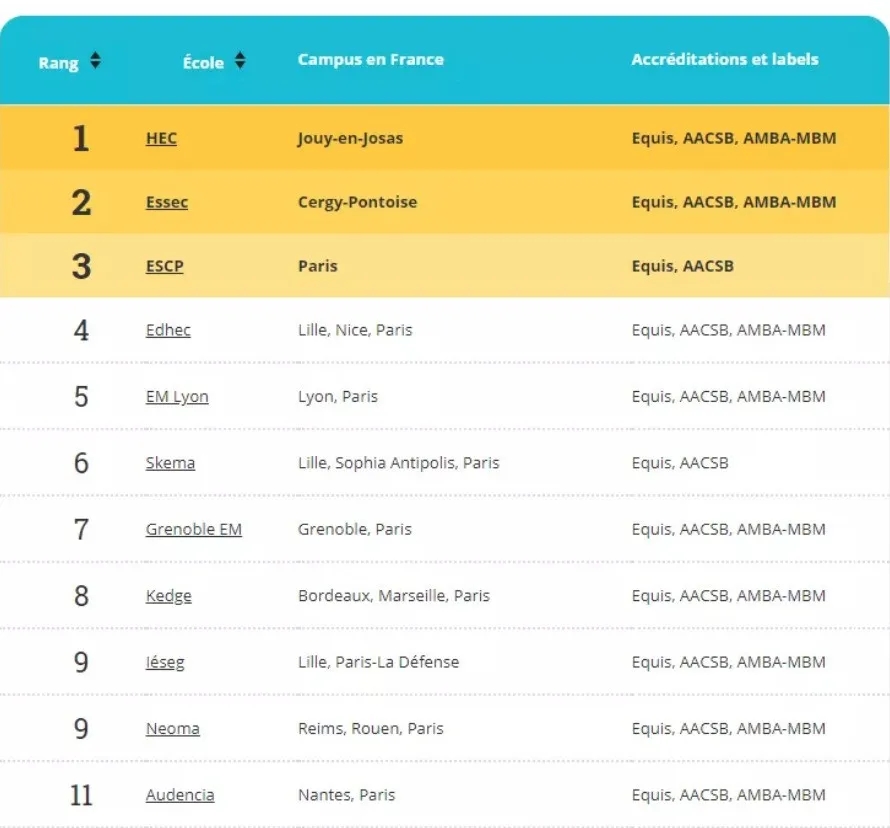Sort table by École column arrows
Viewport: 890px width, 828px height.
(x=240, y=60)
